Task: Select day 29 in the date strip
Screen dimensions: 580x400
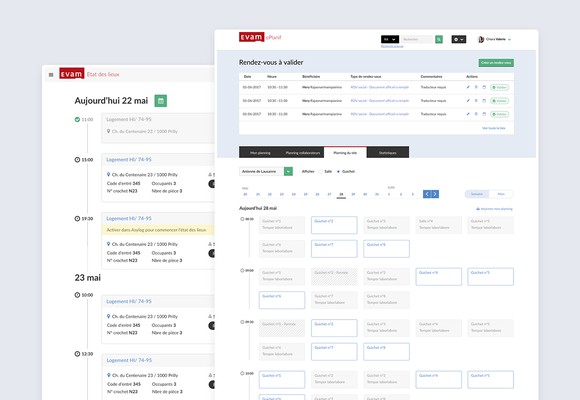Action: pyautogui.click(x=353, y=194)
